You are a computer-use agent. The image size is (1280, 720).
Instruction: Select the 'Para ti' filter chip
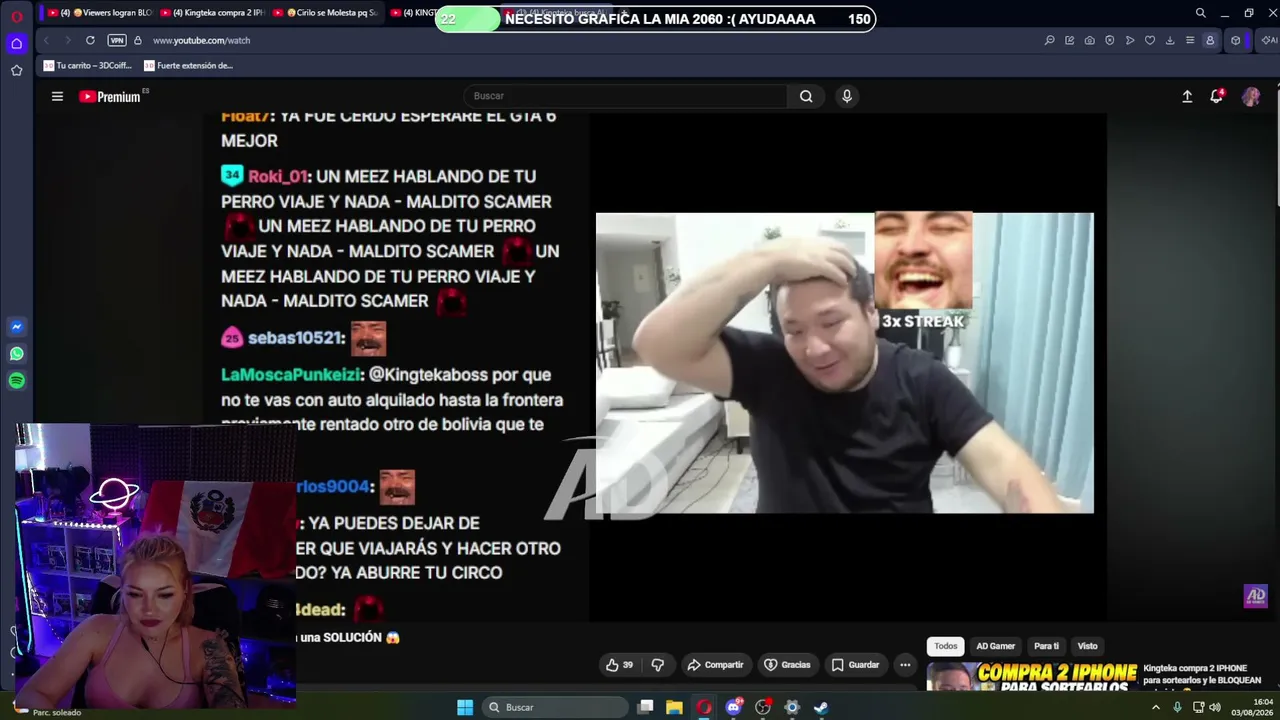tap(1046, 646)
